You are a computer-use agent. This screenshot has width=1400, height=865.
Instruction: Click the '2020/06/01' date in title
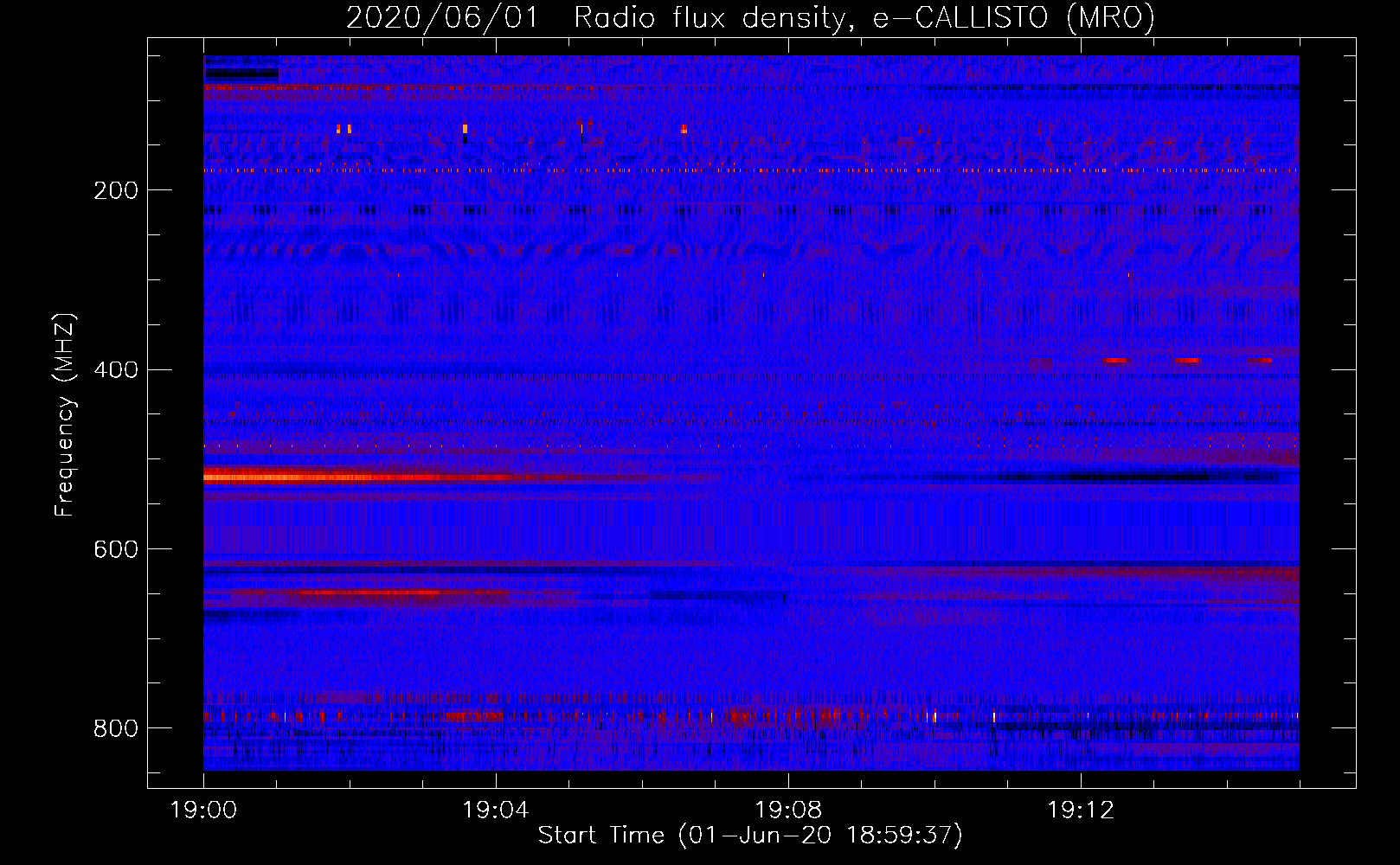tap(441, 17)
